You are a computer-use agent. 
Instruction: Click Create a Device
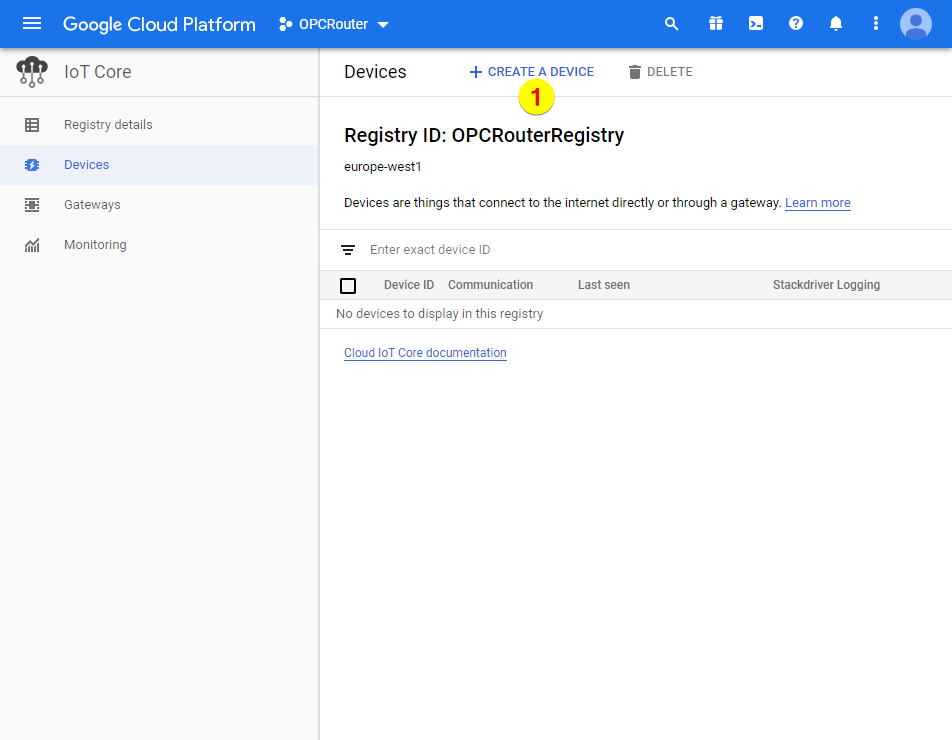(x=531, y=71)
